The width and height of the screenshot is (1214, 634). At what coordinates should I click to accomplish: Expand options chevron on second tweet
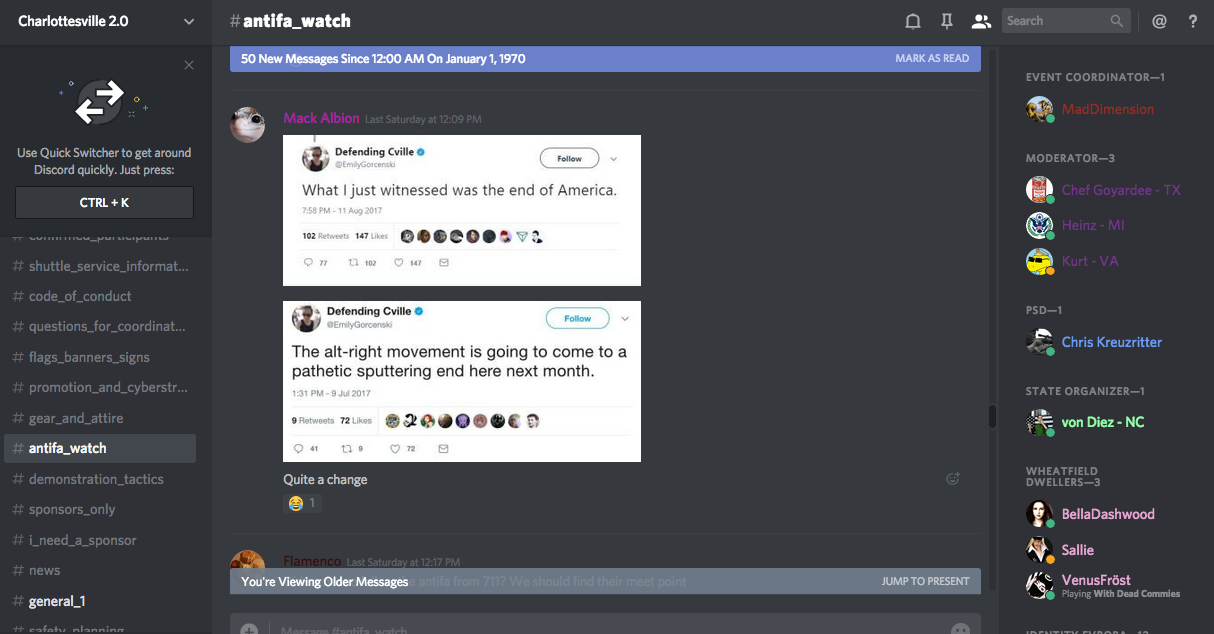click(625, 318)
